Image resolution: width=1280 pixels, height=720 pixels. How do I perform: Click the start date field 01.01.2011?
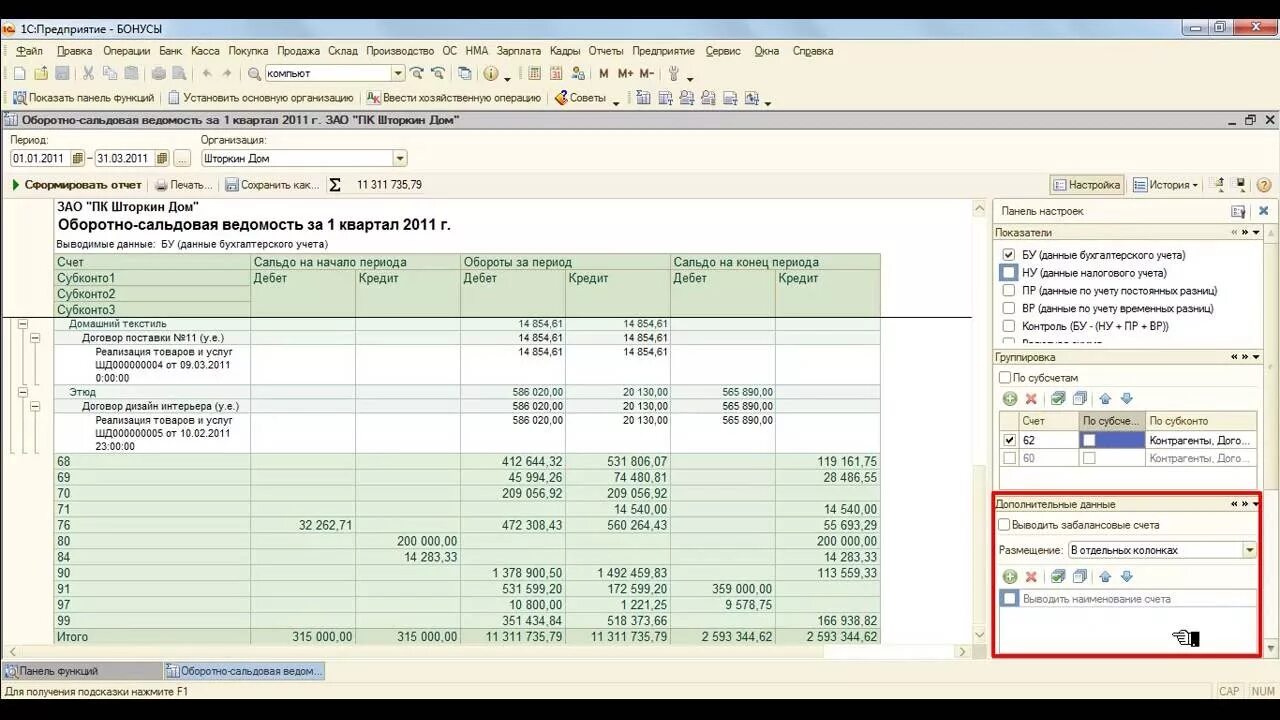click(x=40, y=158)
